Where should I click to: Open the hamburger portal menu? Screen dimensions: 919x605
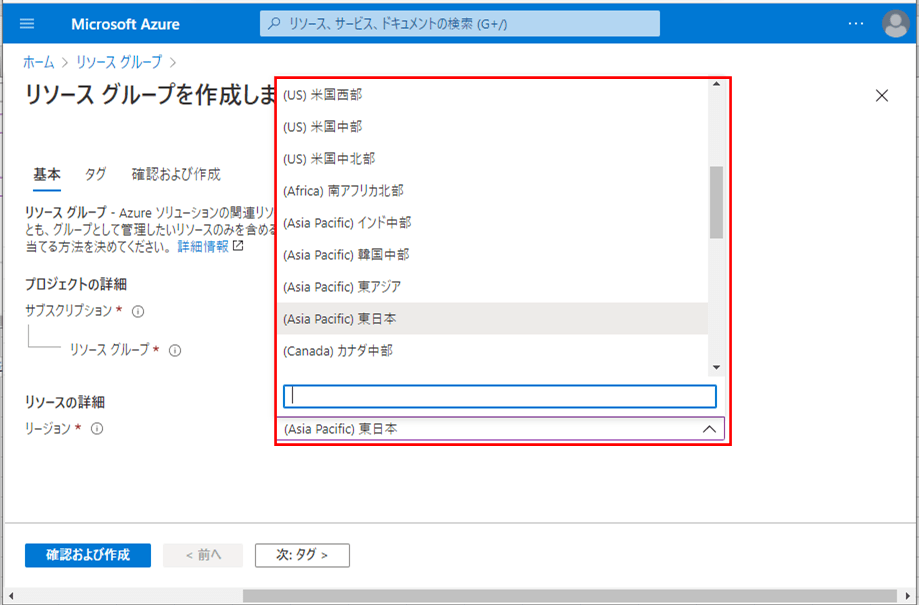pos(27,23)
